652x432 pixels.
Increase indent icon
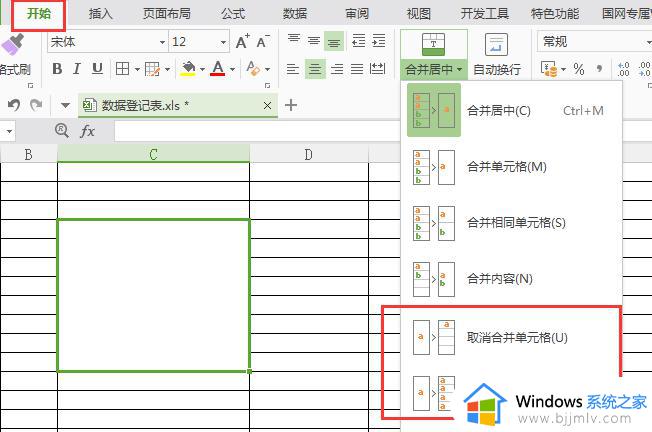pyautogui.click(x=378, y=41)
